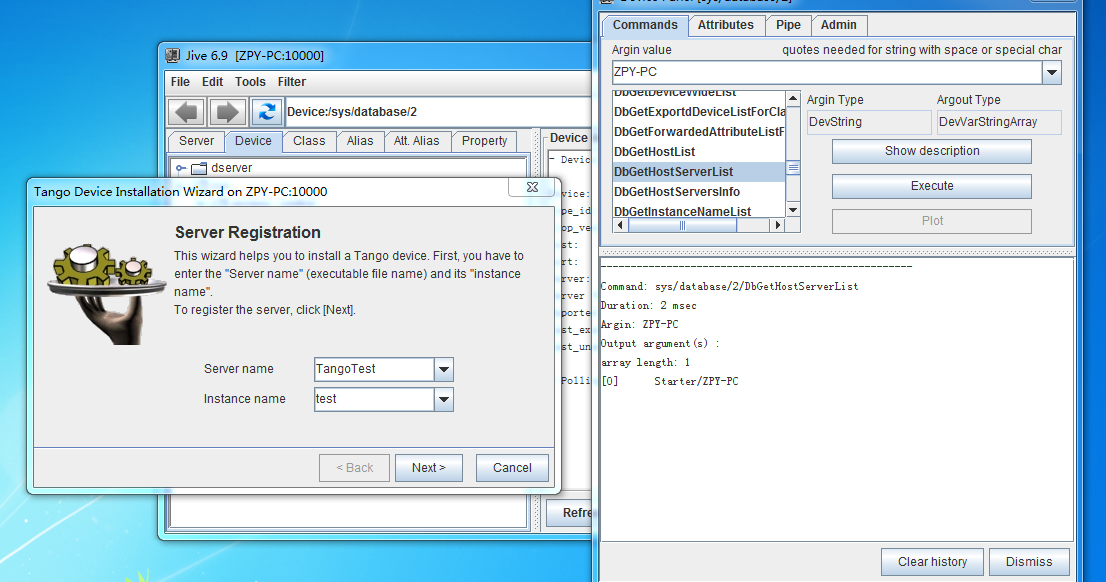Select the Attributes tab in Device Panel
The image size is (1106, 582).
point(726,25)
